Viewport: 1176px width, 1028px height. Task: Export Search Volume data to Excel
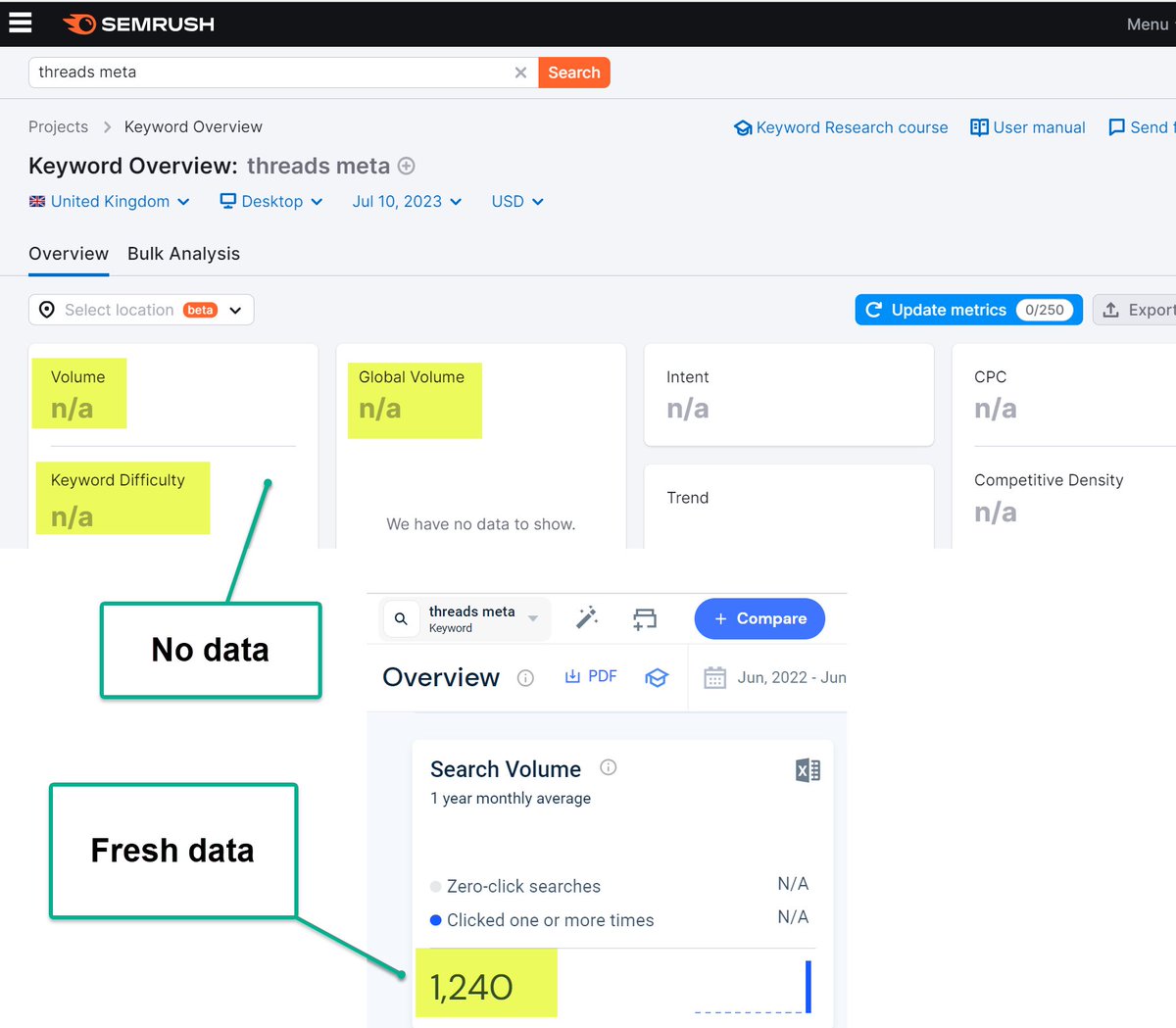click(x=807, y=770)
